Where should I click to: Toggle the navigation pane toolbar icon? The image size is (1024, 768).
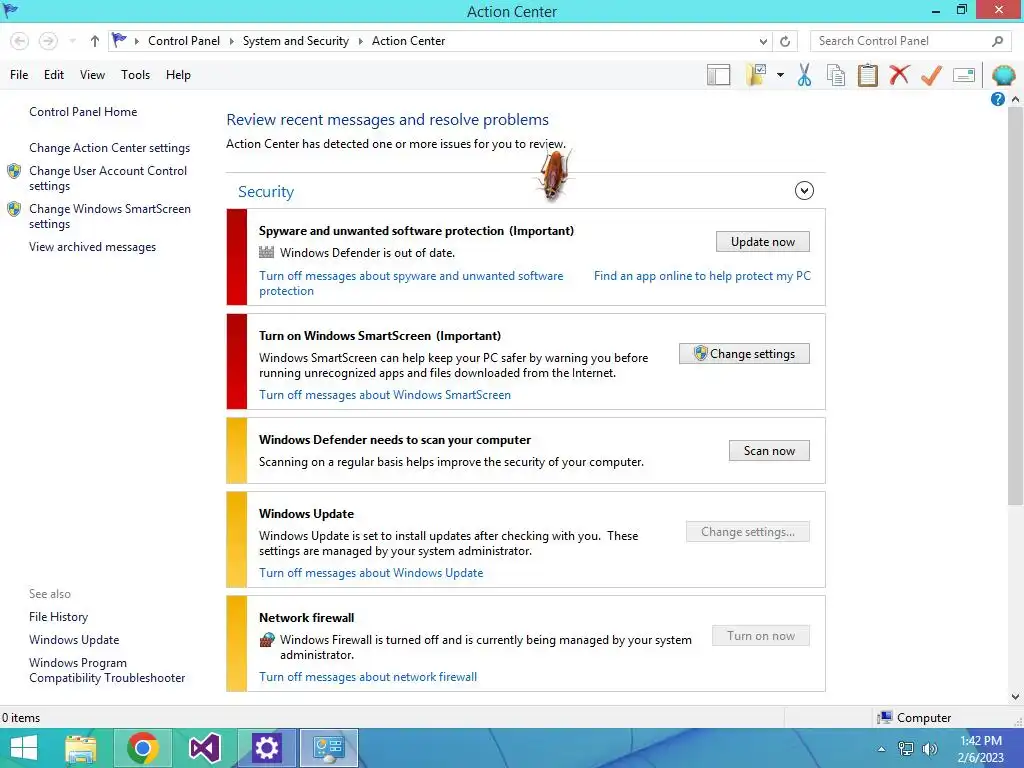pos(718,75)
